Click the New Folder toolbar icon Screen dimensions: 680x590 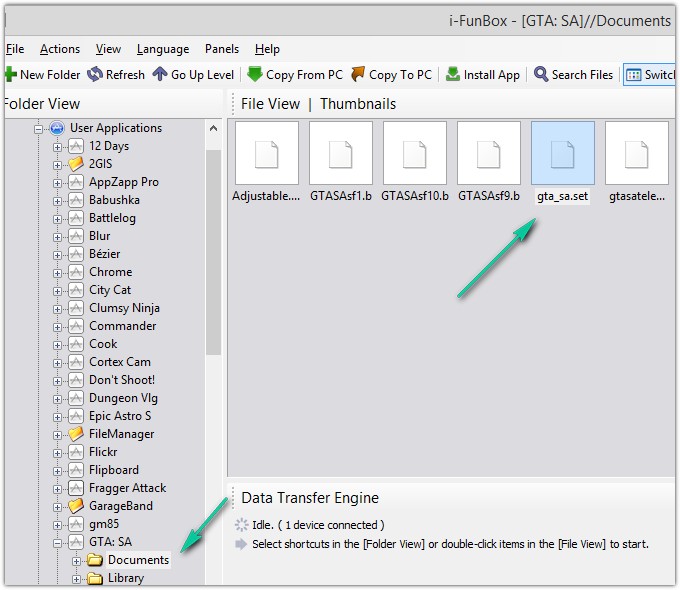(x=10, y=75)
